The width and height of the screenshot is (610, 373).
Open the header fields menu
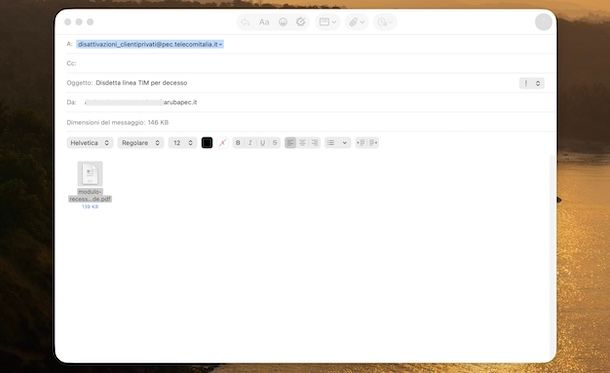[327, 22]
